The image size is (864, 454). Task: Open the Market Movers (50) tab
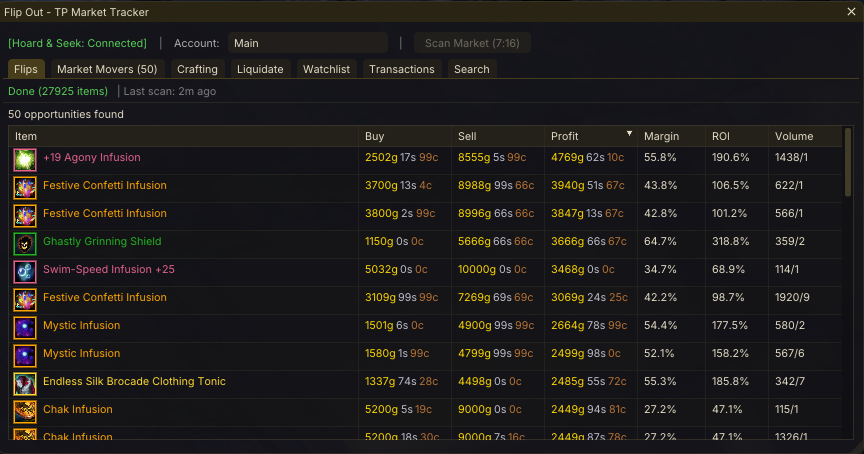(x=107, y=69)
